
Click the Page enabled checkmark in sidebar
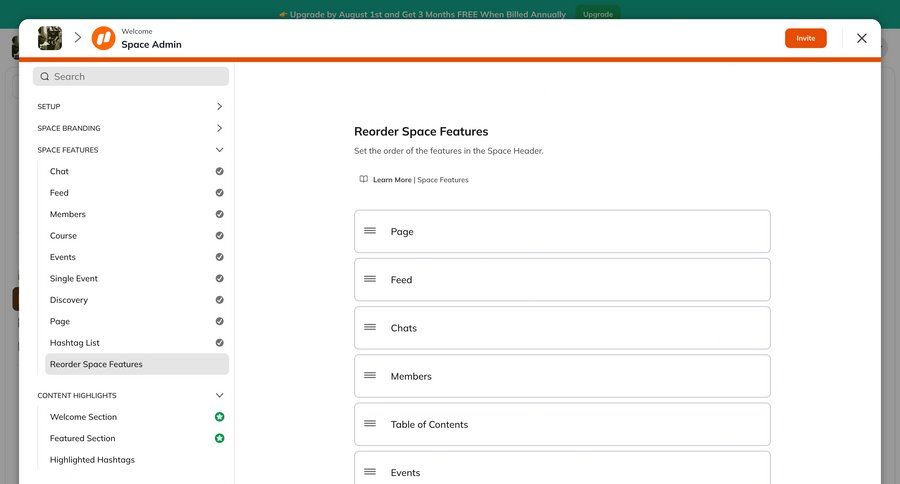click(x=219, y=322)
